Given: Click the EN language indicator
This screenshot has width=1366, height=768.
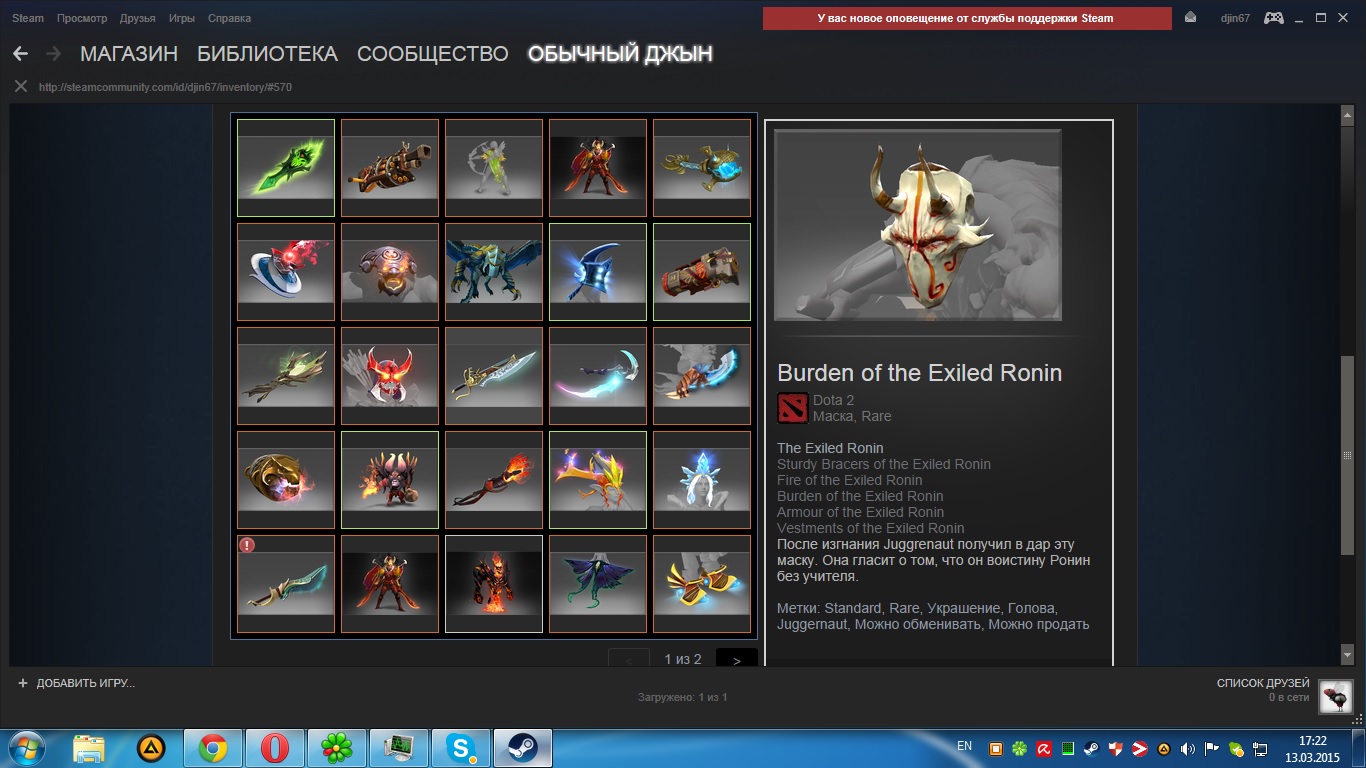Looking at the screenshot, I should (x=964, y=747).
